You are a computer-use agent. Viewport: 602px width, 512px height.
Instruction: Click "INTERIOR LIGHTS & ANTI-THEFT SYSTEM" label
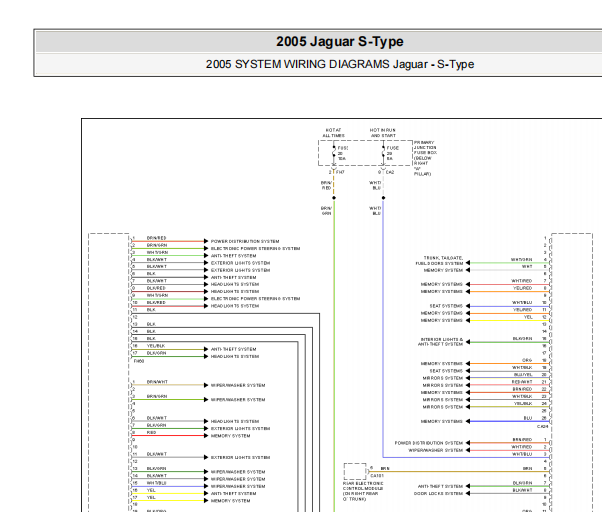click(440, 342)
